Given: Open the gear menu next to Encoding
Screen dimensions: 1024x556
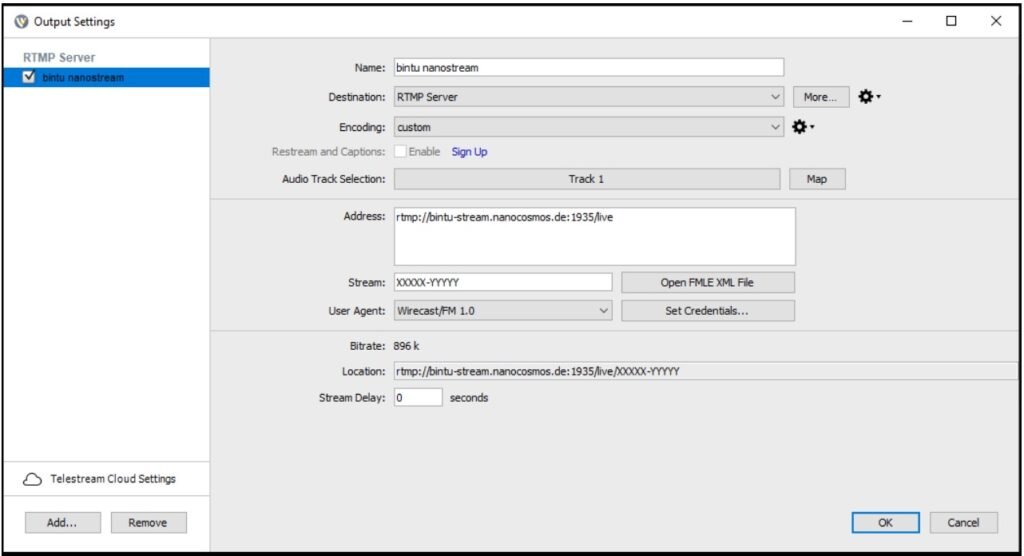Looking at the screenshot, I should (803, 127).
